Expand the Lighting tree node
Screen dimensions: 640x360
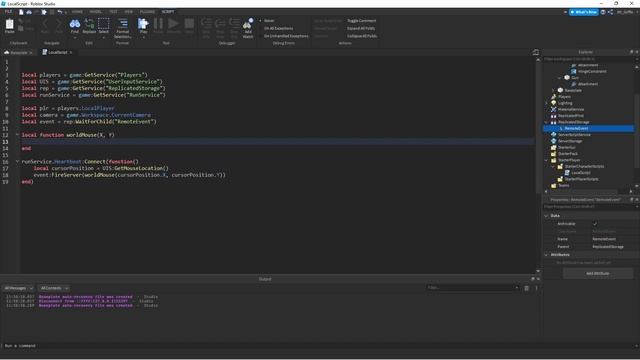(547, 103)
